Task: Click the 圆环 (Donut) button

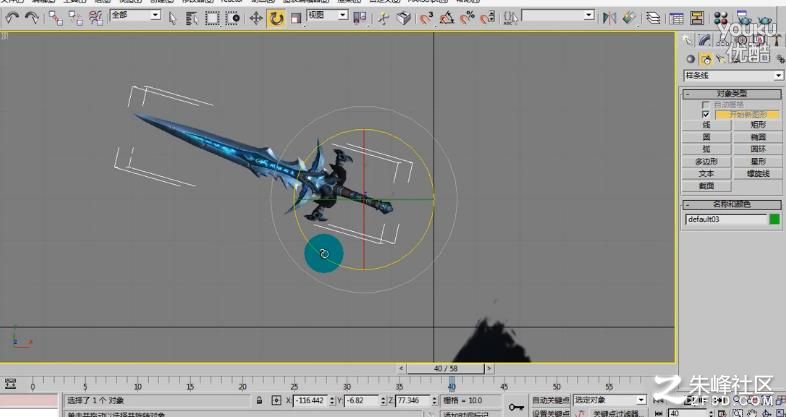Action: pyautogui.click(x=758, y=149)
